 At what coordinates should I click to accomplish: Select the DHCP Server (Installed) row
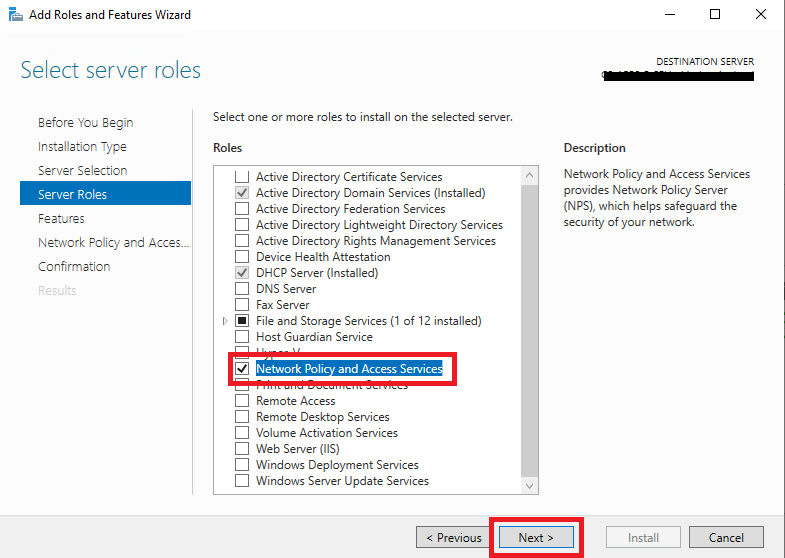click(317, 273)
